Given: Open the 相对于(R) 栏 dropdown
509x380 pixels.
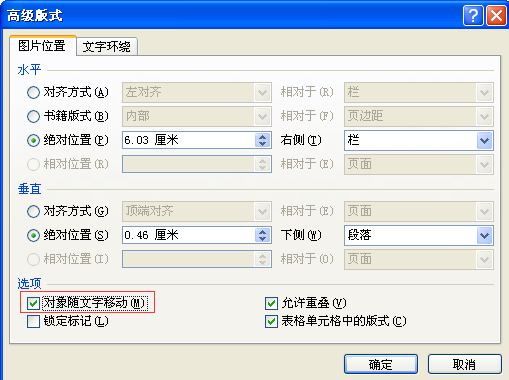Looking at the screenshot, I should [484, 92].
